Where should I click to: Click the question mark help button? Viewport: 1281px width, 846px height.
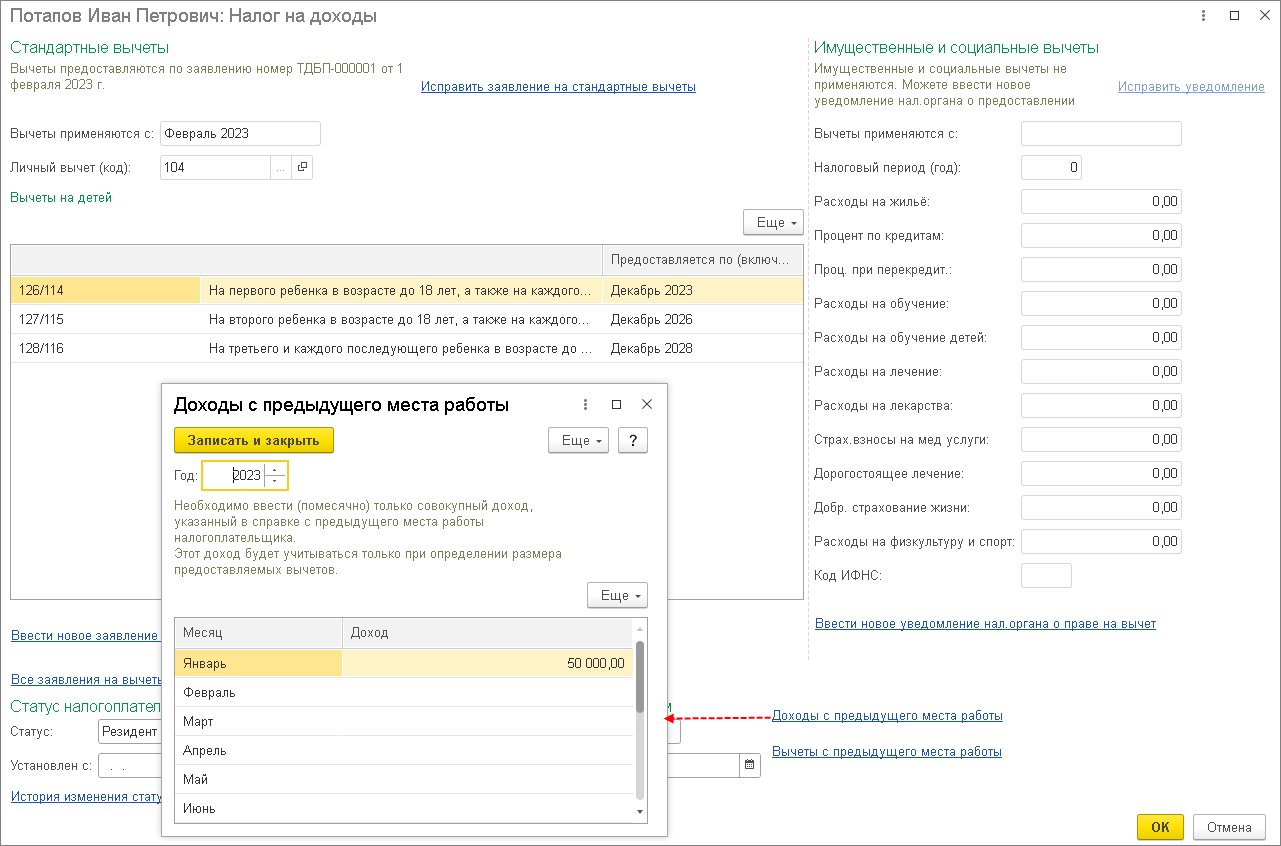633,440
